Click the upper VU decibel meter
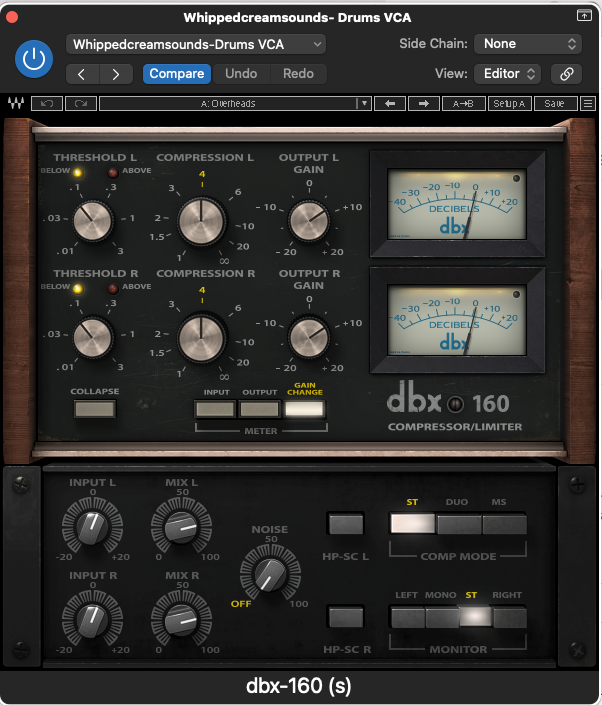 tap(457, 204)
